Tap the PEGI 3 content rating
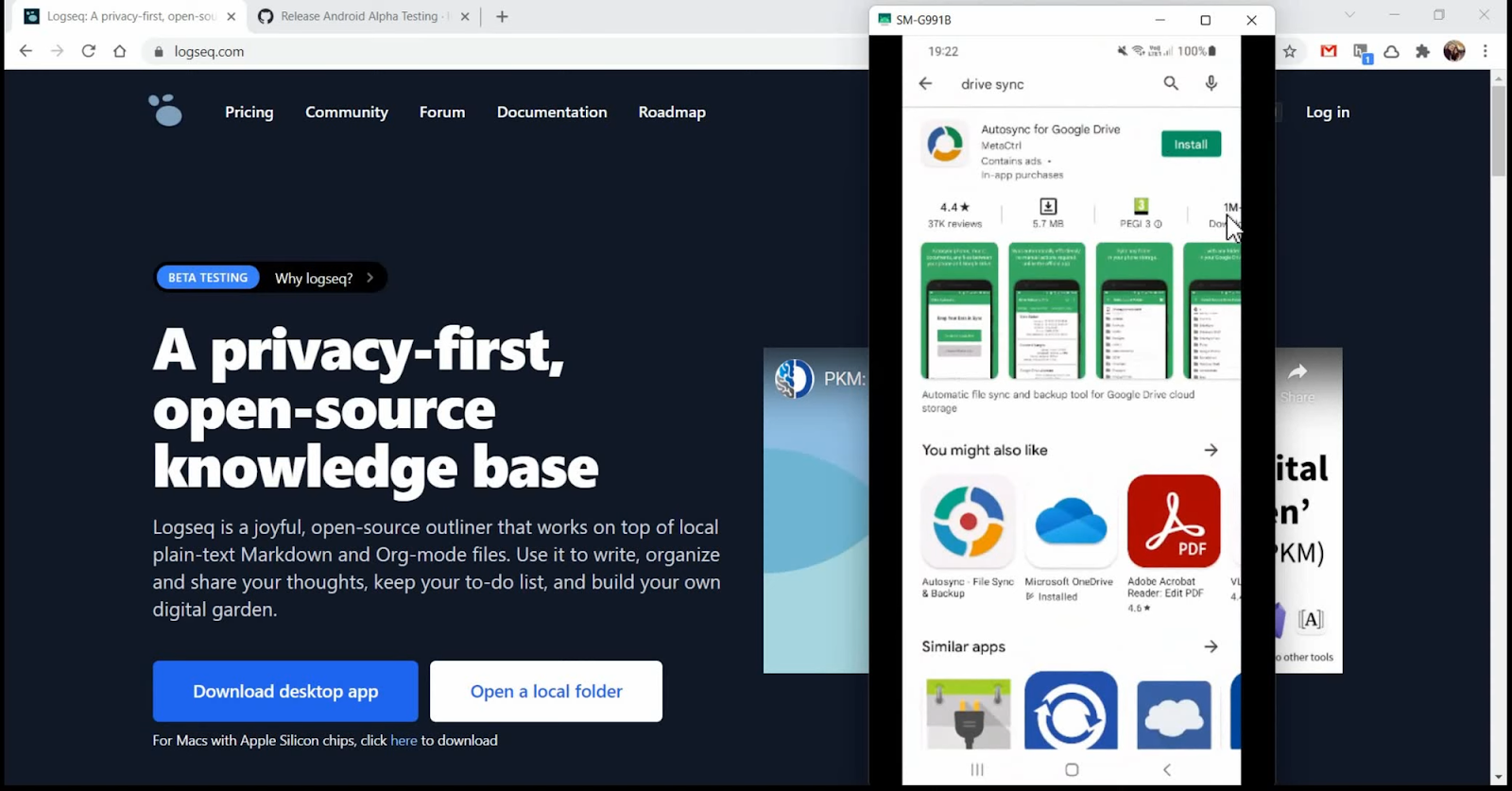Viewport: 1512px width, 791px height. (1141, 214)
